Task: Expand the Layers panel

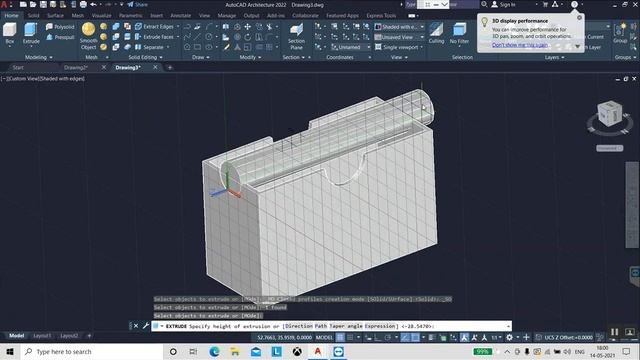Action: click(554, 57)
